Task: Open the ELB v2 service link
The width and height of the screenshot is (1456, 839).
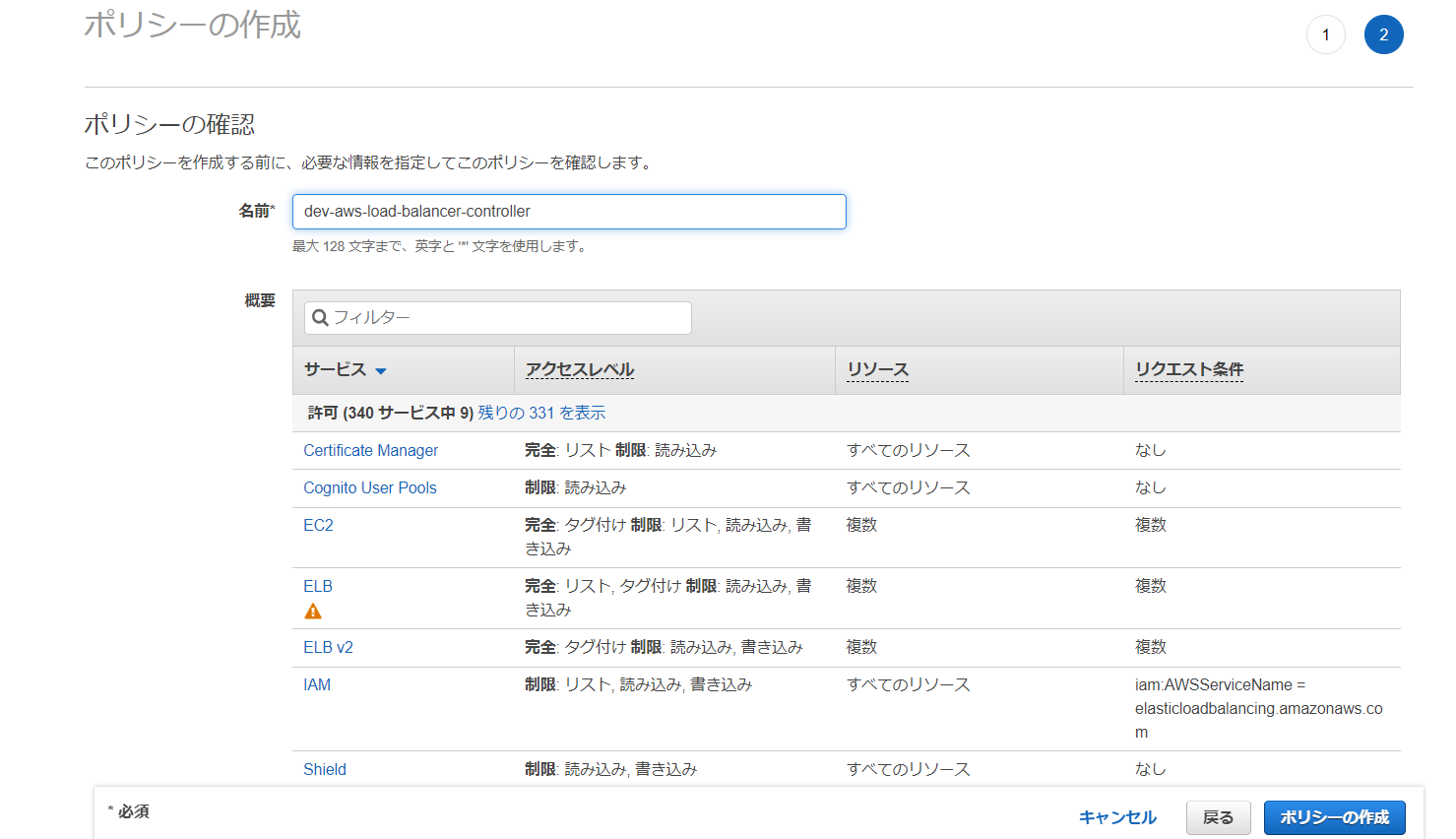Action: (328, 647)
